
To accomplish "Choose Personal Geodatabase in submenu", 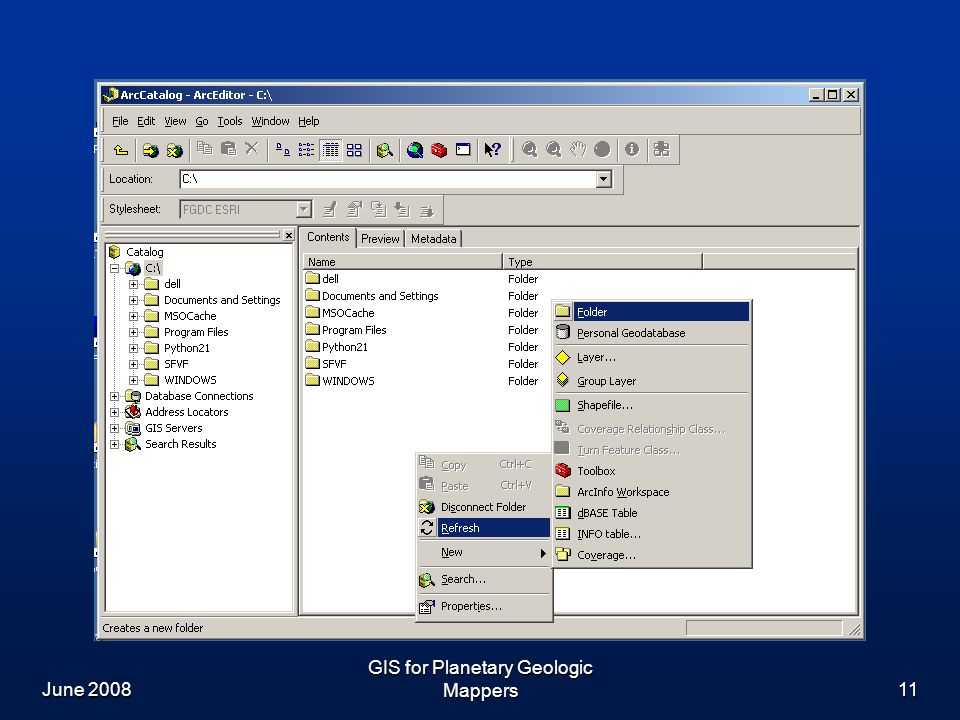I will point(651,333).
